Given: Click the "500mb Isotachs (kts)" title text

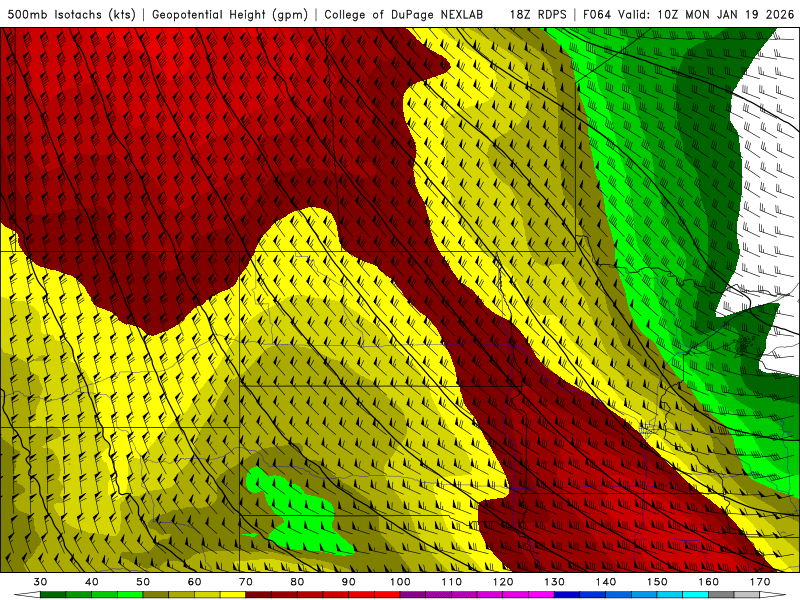Looking at the screenshot, I should click(x=71, y=14).
